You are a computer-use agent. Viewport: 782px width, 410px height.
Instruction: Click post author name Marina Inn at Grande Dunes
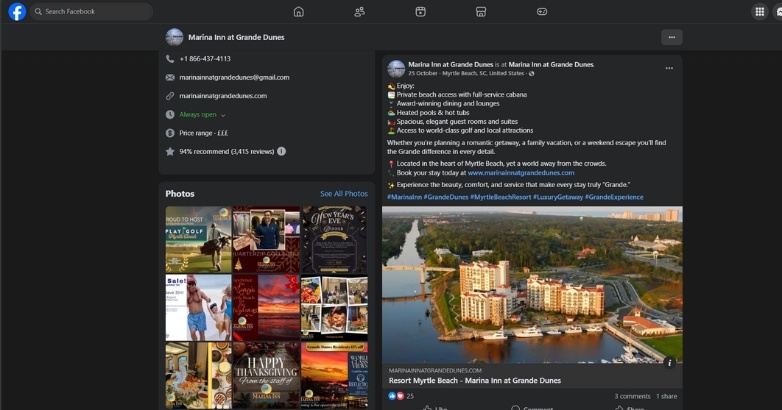click(x=450, y=64)
